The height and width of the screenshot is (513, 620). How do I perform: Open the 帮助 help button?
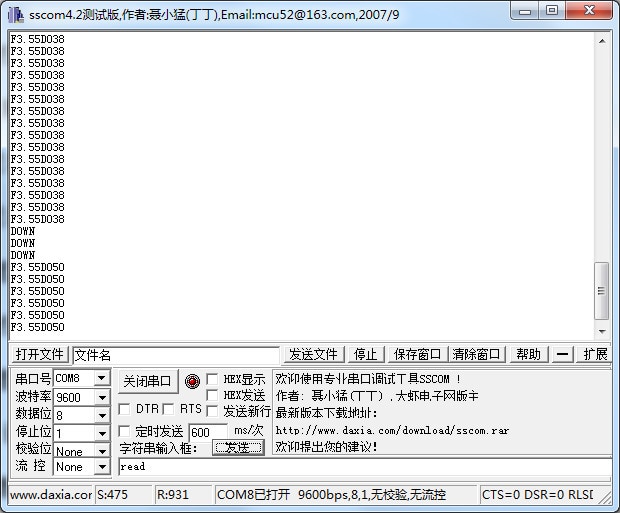pos(527,354)
